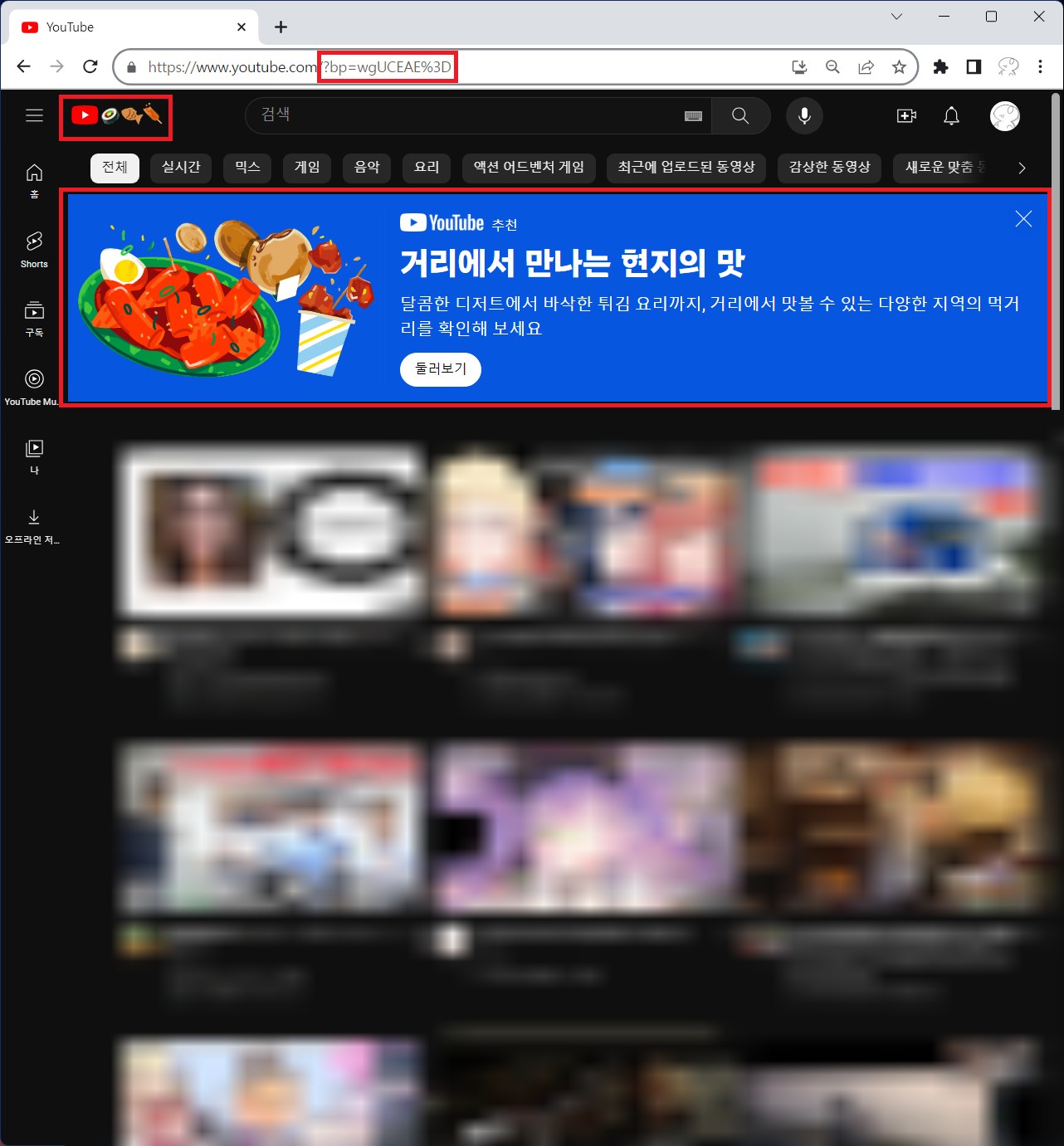This screenshot has width=1064, height=1146.
Task: Click the YouTube logo with food doodle
Action: point(116,115)
